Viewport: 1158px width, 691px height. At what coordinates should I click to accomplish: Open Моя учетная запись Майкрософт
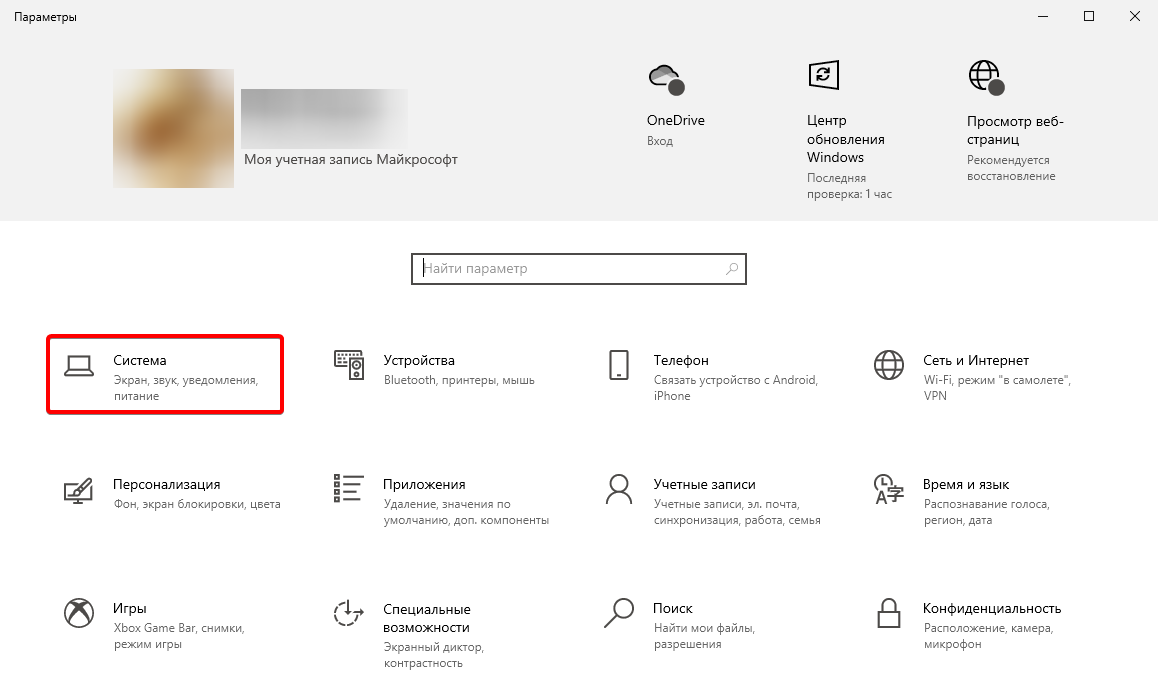(x=350, y=158)
